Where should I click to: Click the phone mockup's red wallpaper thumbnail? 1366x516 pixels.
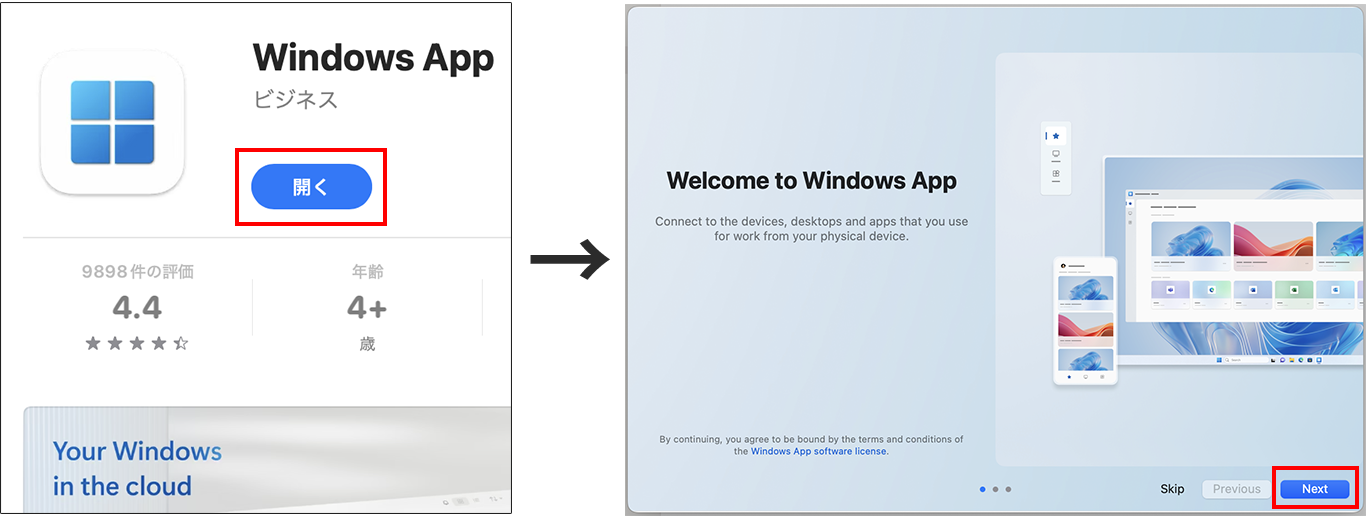(x=1085, y=327)
